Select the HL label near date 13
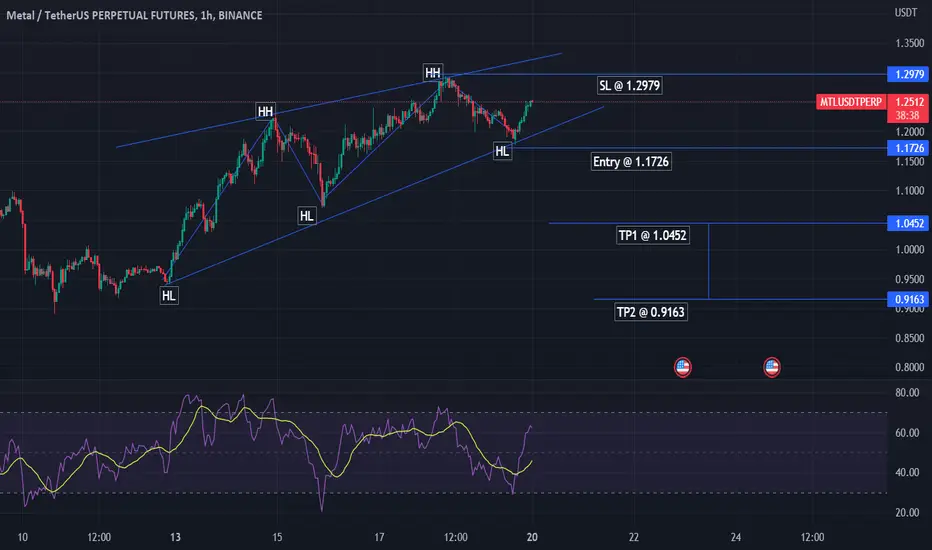932x550 pixels. coord(169,296)
